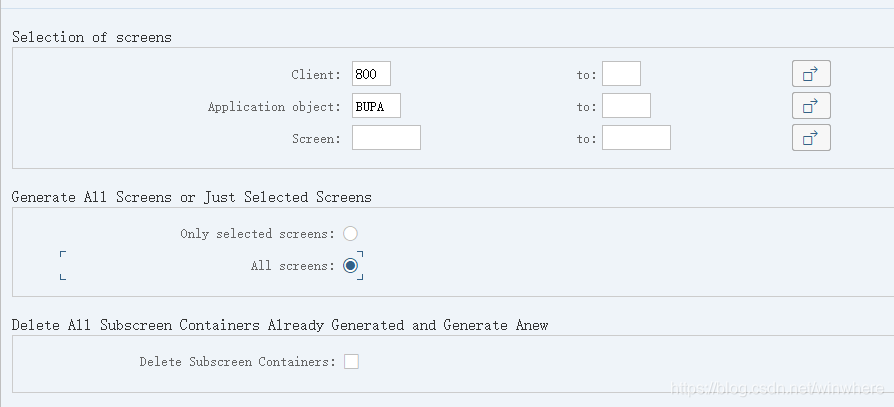
Task: Open multiple selection for Client
Action: point(811,74)
